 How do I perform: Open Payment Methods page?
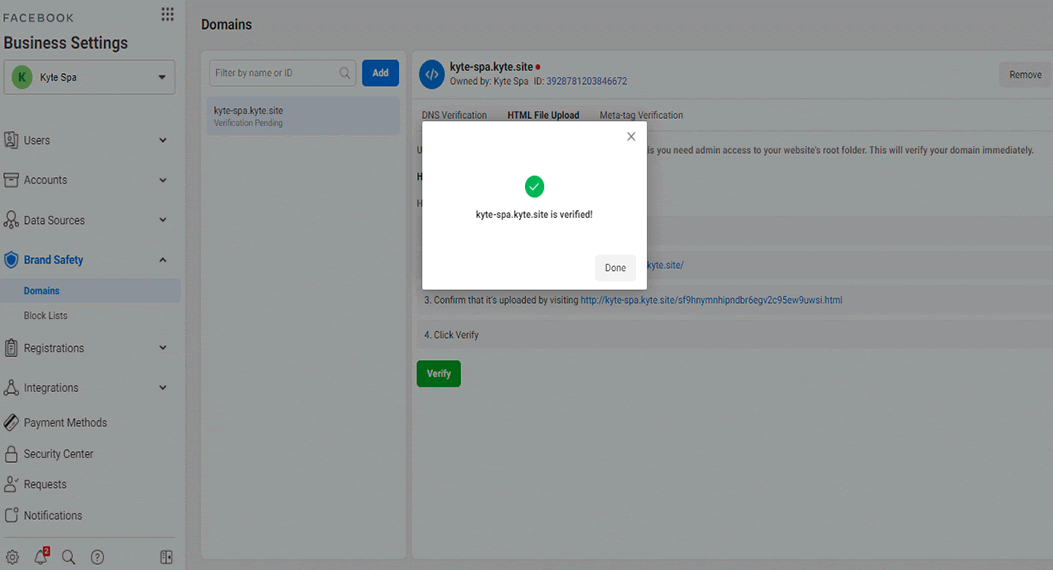click(65, 422)
